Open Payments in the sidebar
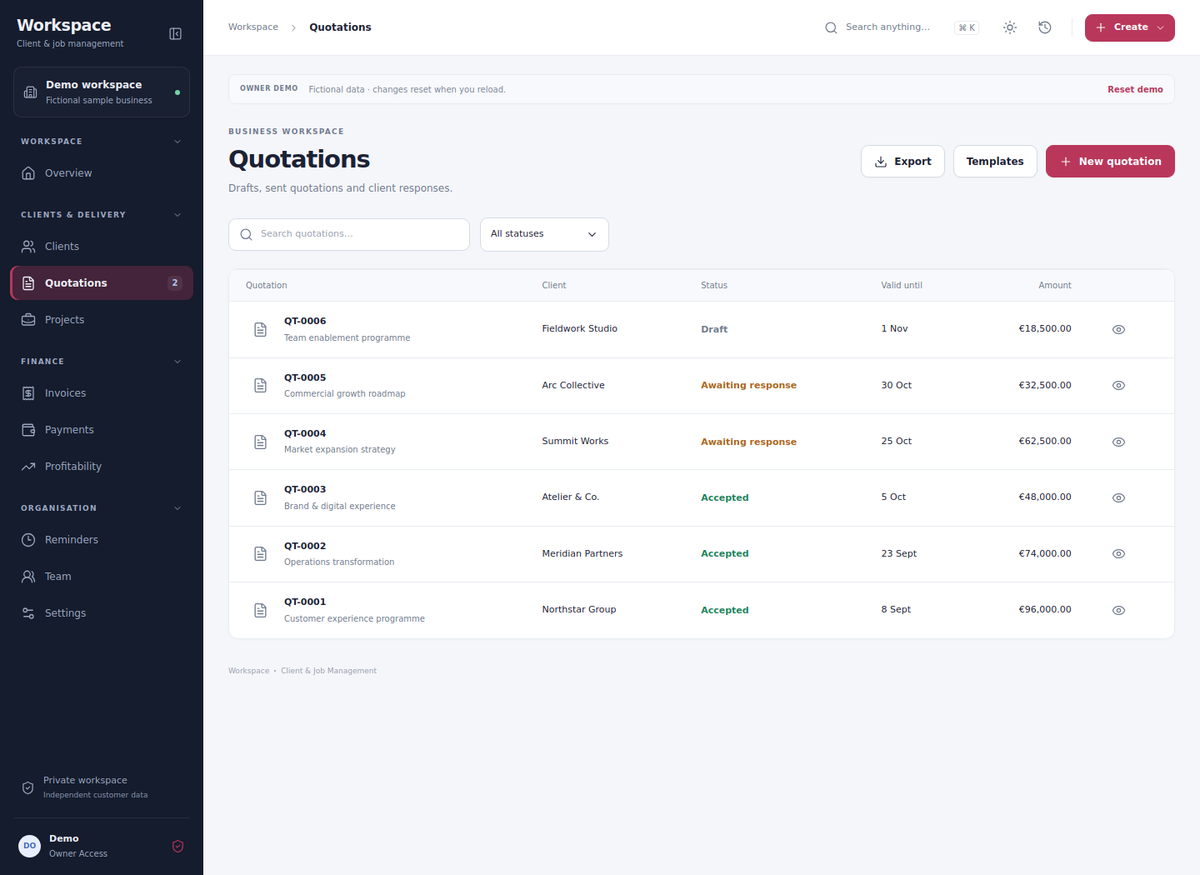 click(101, 430)
